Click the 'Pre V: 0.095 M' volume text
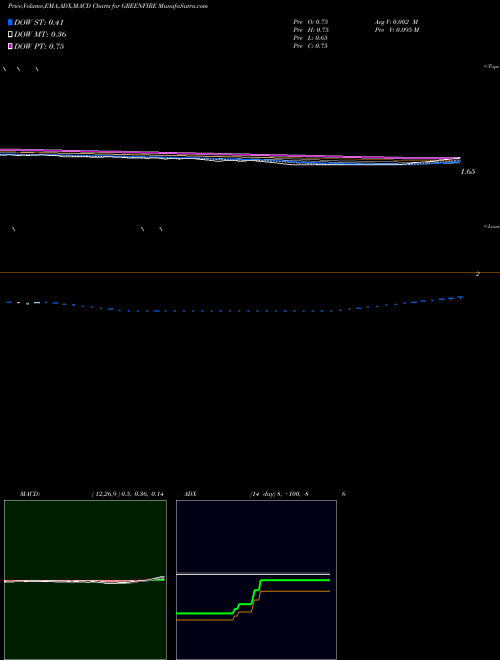This screenshot has height=660, width=500. pyautogui.click(x=397, y=30)
